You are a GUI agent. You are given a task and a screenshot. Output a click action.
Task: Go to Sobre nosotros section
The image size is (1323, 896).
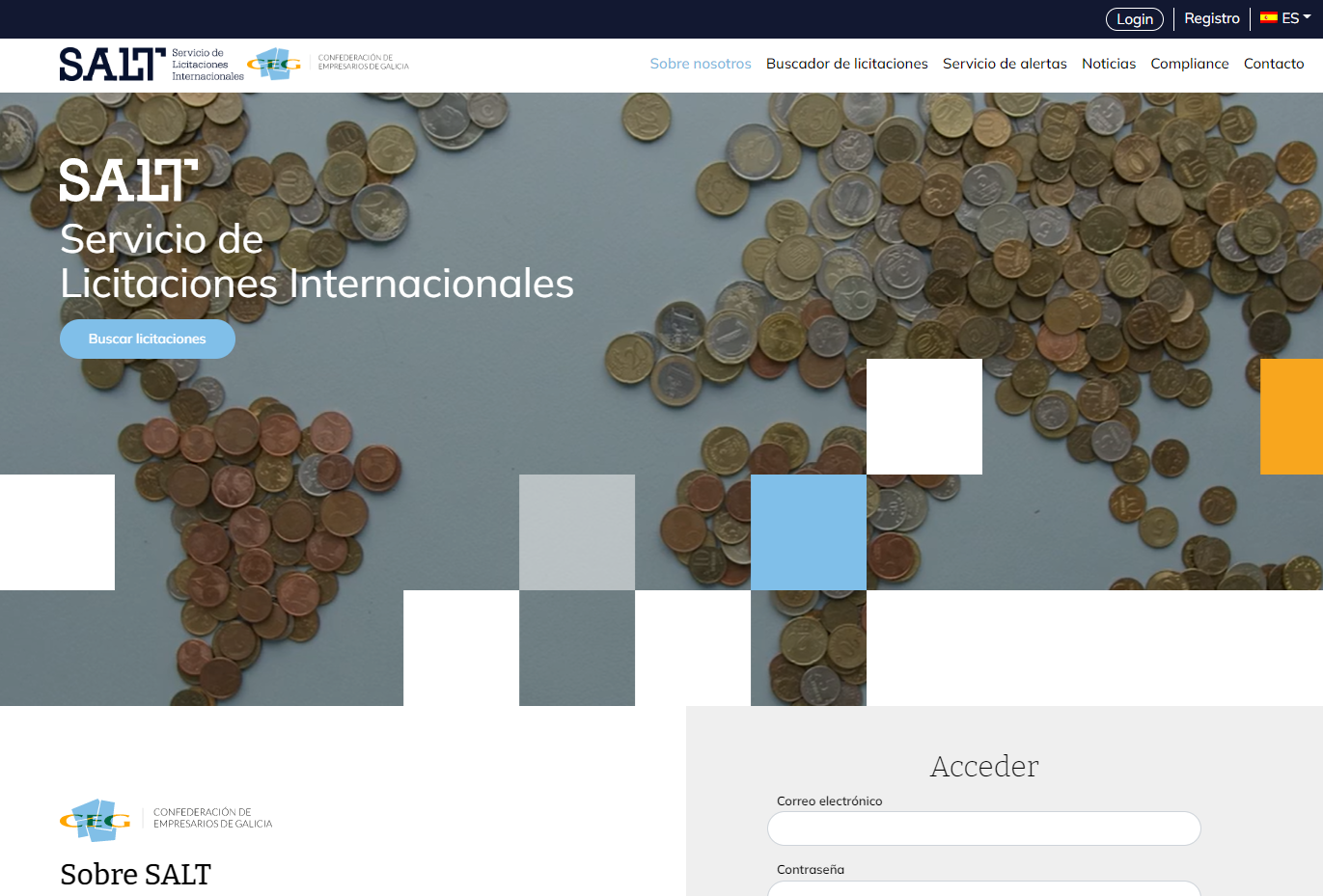701,64
